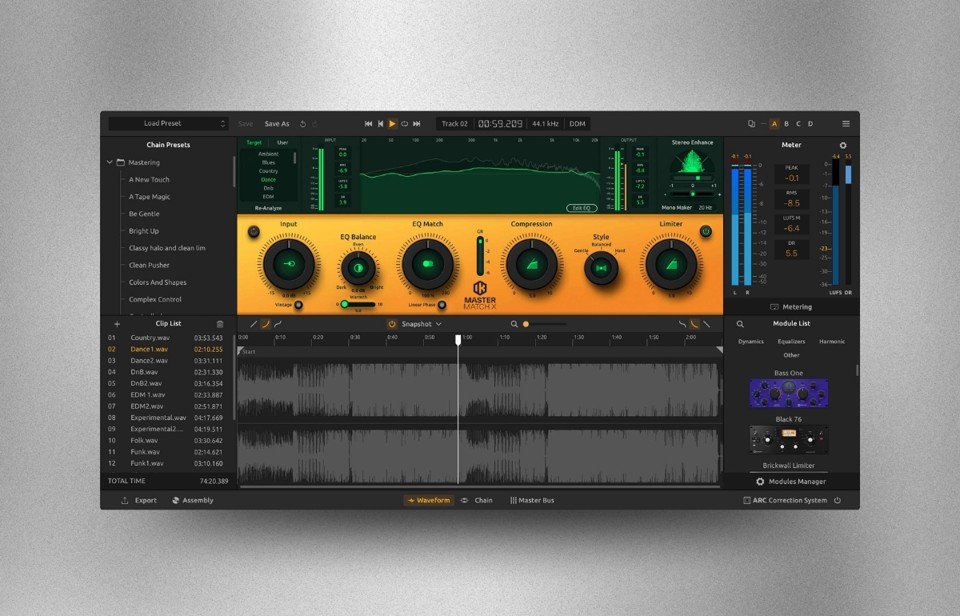Image resolution: width=960 pixels, height=616 pixels.
Task: Choose the highlighted curved fade-in icon
Action: pyautogui.click(x=266, y=324)
